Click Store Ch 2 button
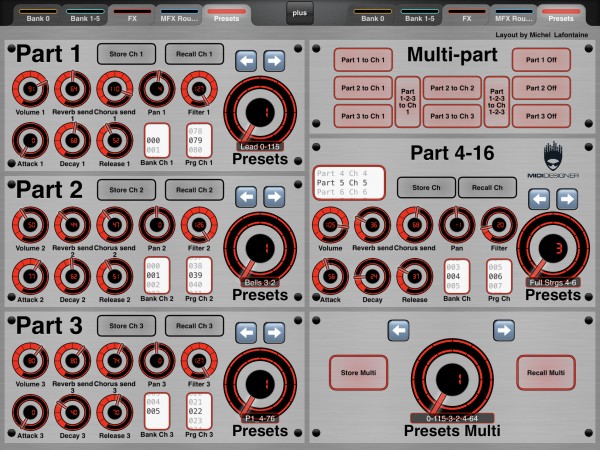Screen dimensions: 600x450 [126, 190]
